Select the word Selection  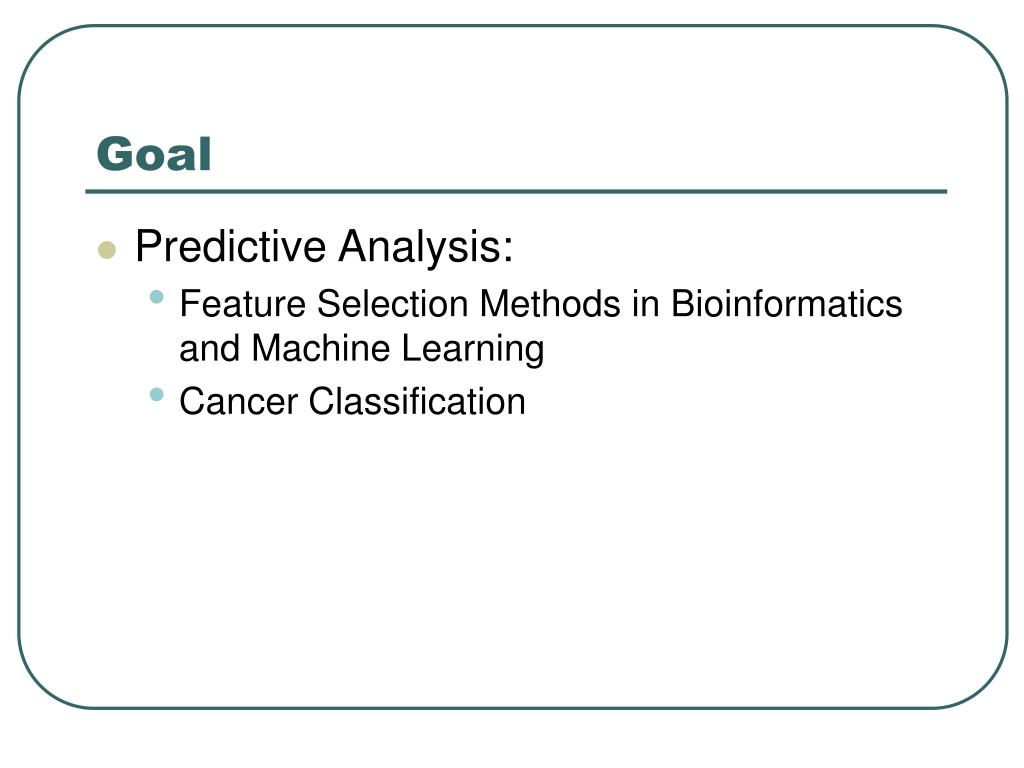pyautogui.click(x=392, y=304)
